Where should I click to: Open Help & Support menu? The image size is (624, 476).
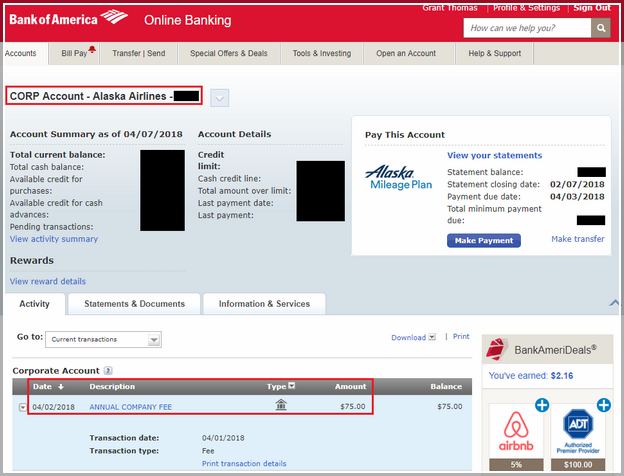tap(495, 53)
